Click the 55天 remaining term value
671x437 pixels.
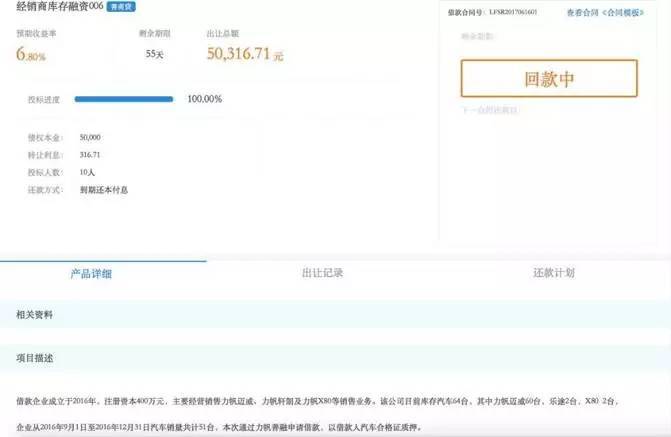tap(154, 54)
